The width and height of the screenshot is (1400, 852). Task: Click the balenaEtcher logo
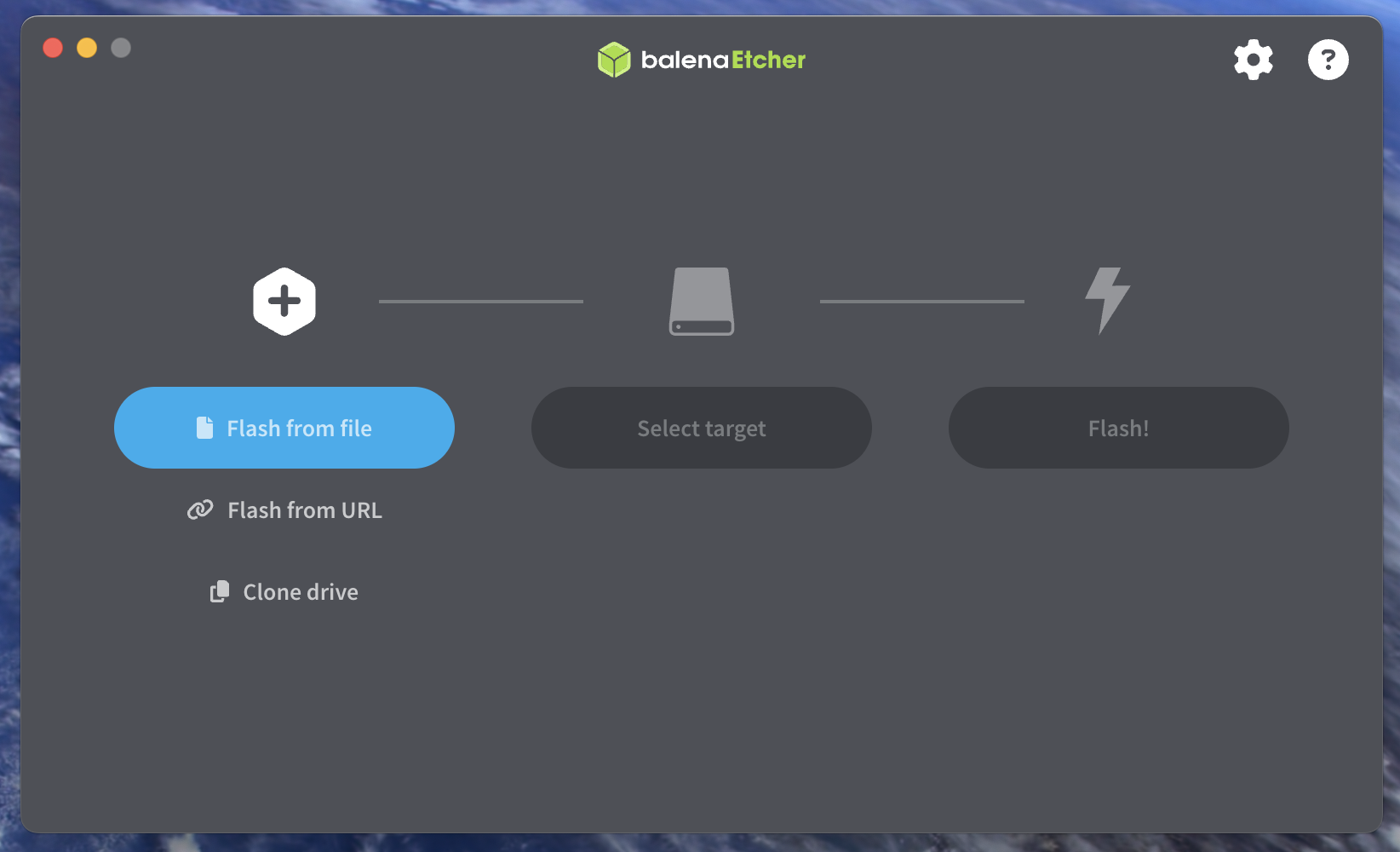(x=701, y=60)
